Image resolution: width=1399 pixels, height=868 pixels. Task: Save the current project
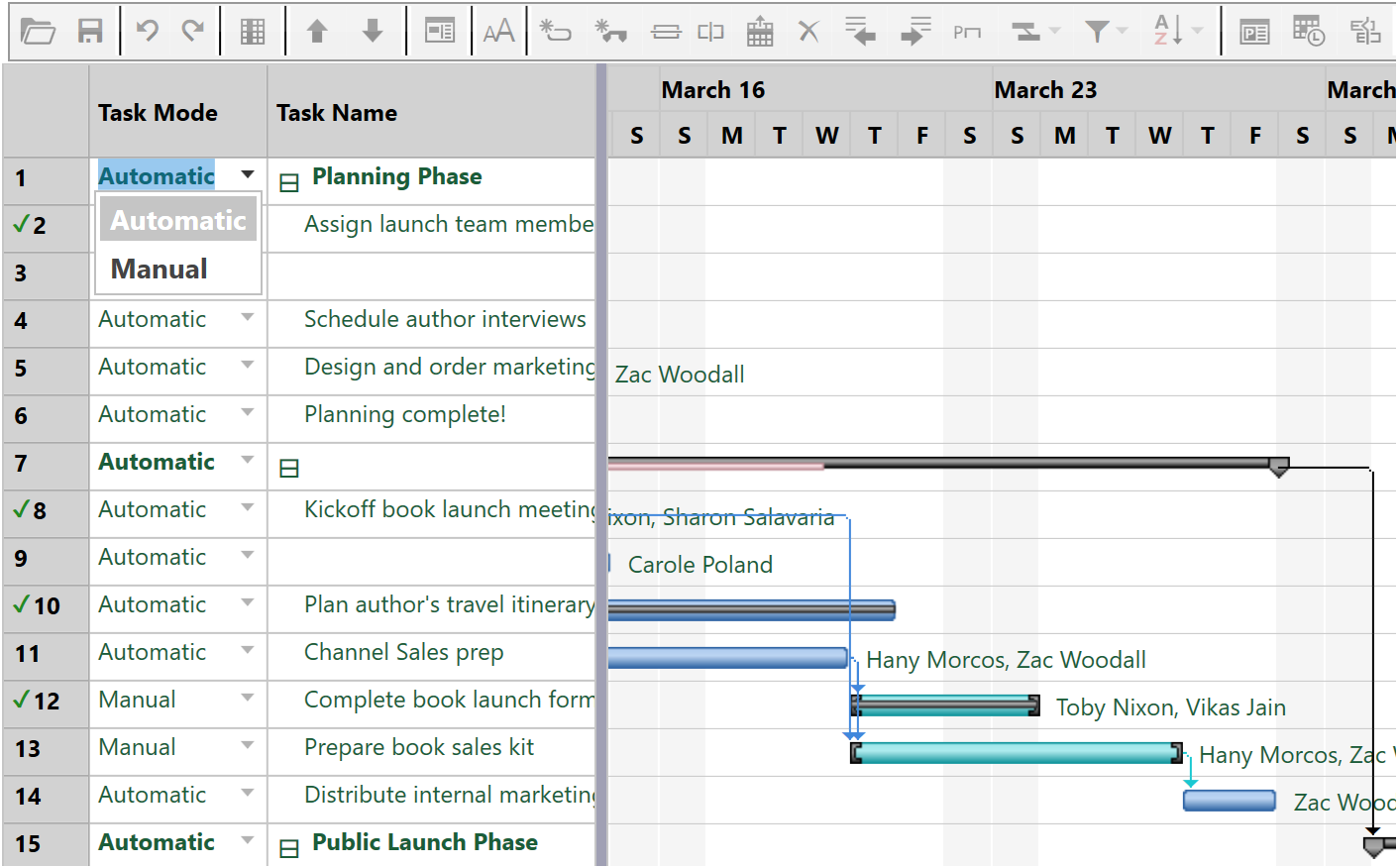click(x=90, y=31)
